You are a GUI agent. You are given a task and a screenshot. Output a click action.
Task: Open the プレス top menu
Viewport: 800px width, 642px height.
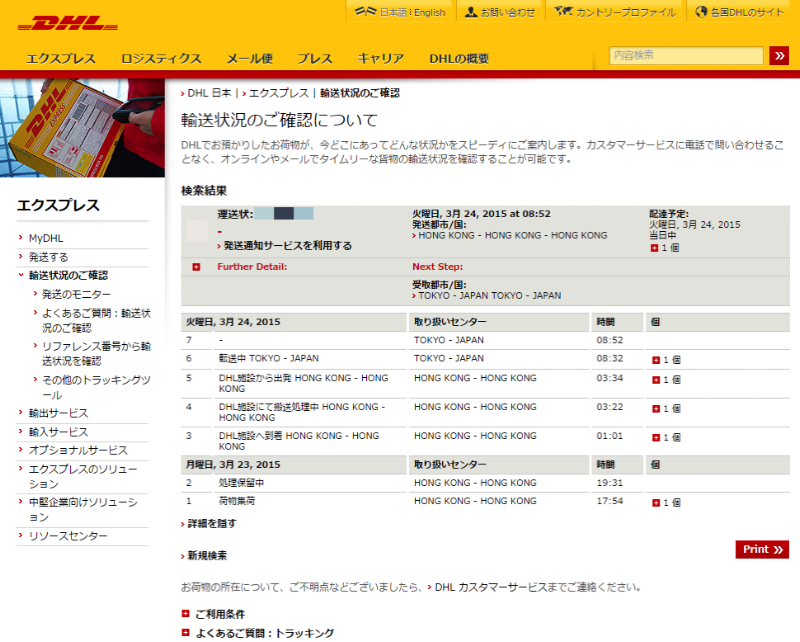point(315,59)
